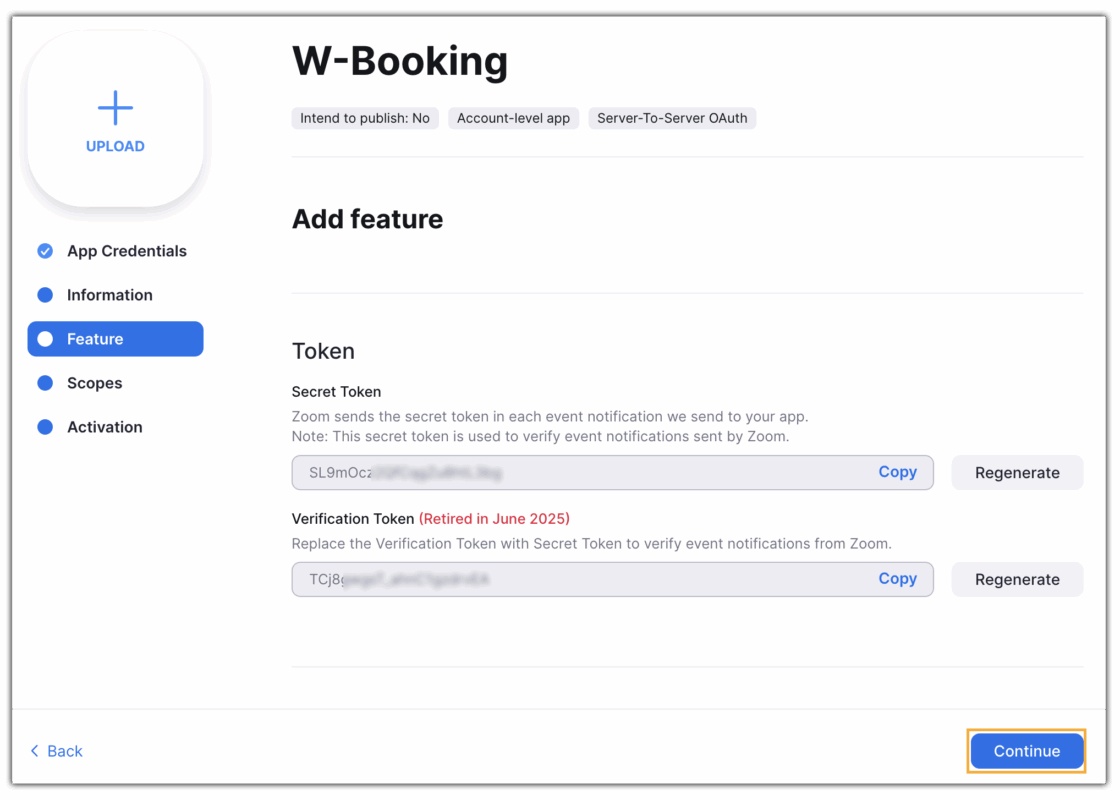
Task: Copy the Secret Token
Action: 897,472
